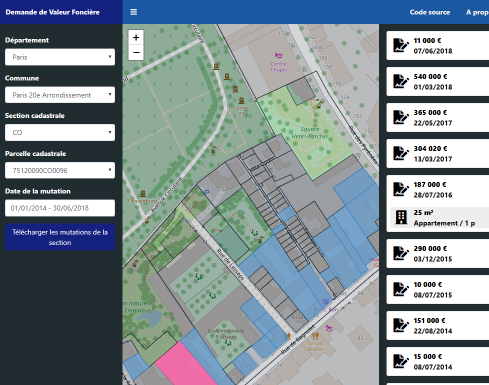Image resolution: width=489 pixels, height=385 pixels.
Task: Expand the Section cadastrale dropdown CO
Action: pos(60,133)
